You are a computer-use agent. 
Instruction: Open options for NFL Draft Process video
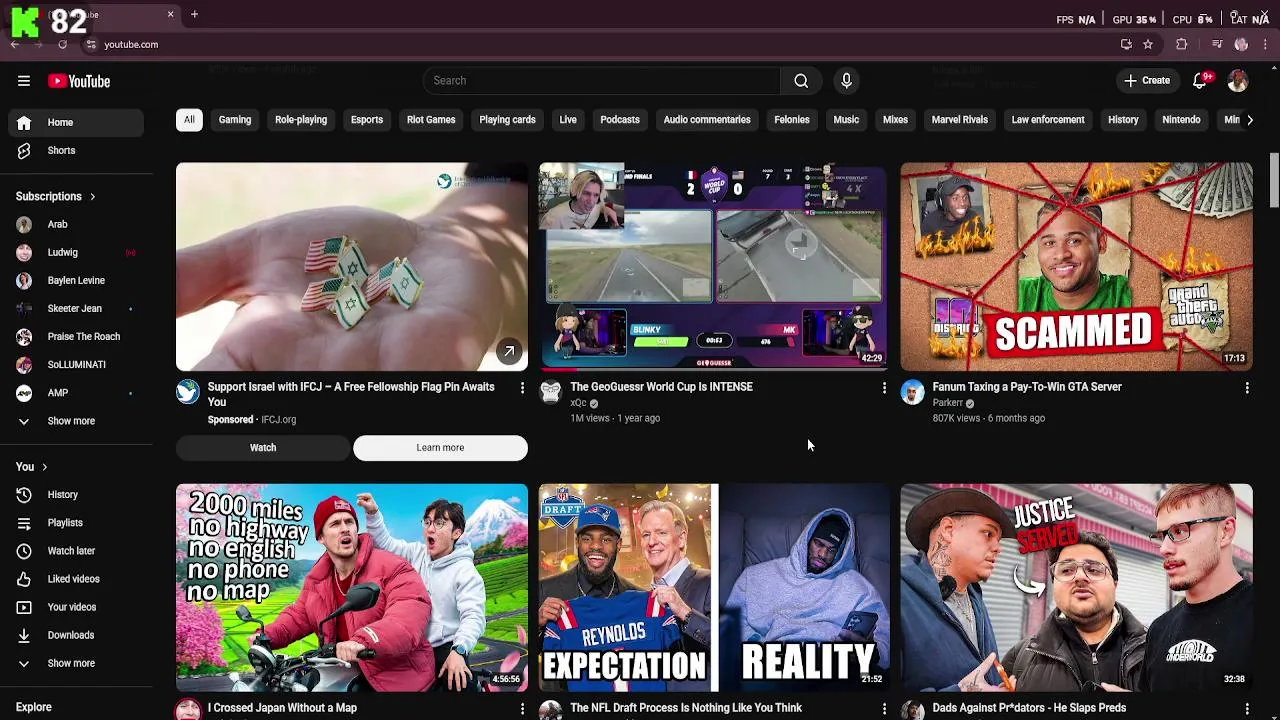click(x=884, y=708)
